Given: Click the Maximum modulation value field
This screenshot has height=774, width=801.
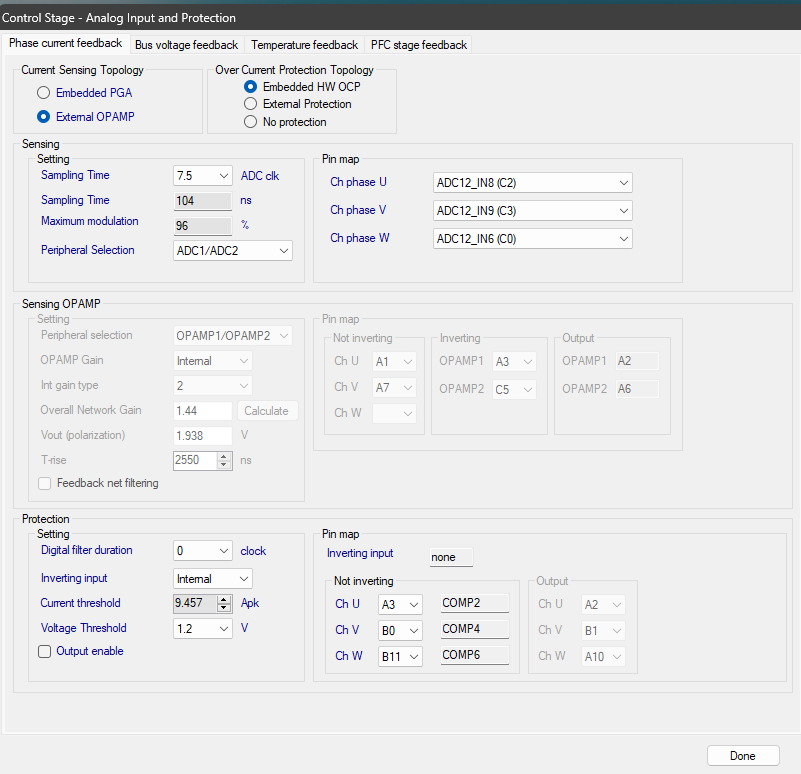Looking at the screenshot, I should (203, 226).
